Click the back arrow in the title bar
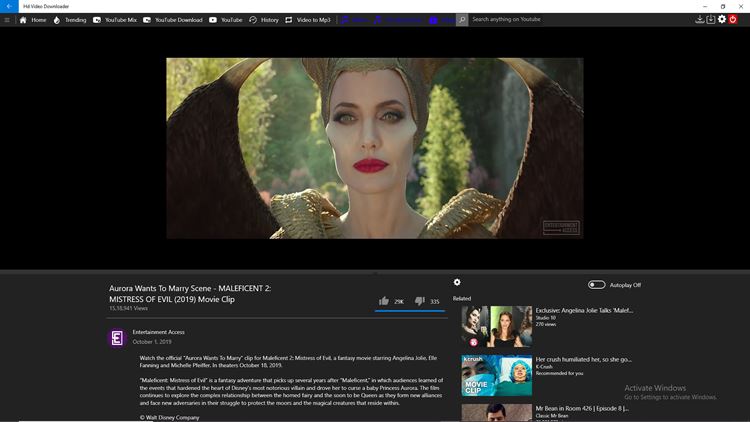The image size is (750, 422). tap(9, 6)
